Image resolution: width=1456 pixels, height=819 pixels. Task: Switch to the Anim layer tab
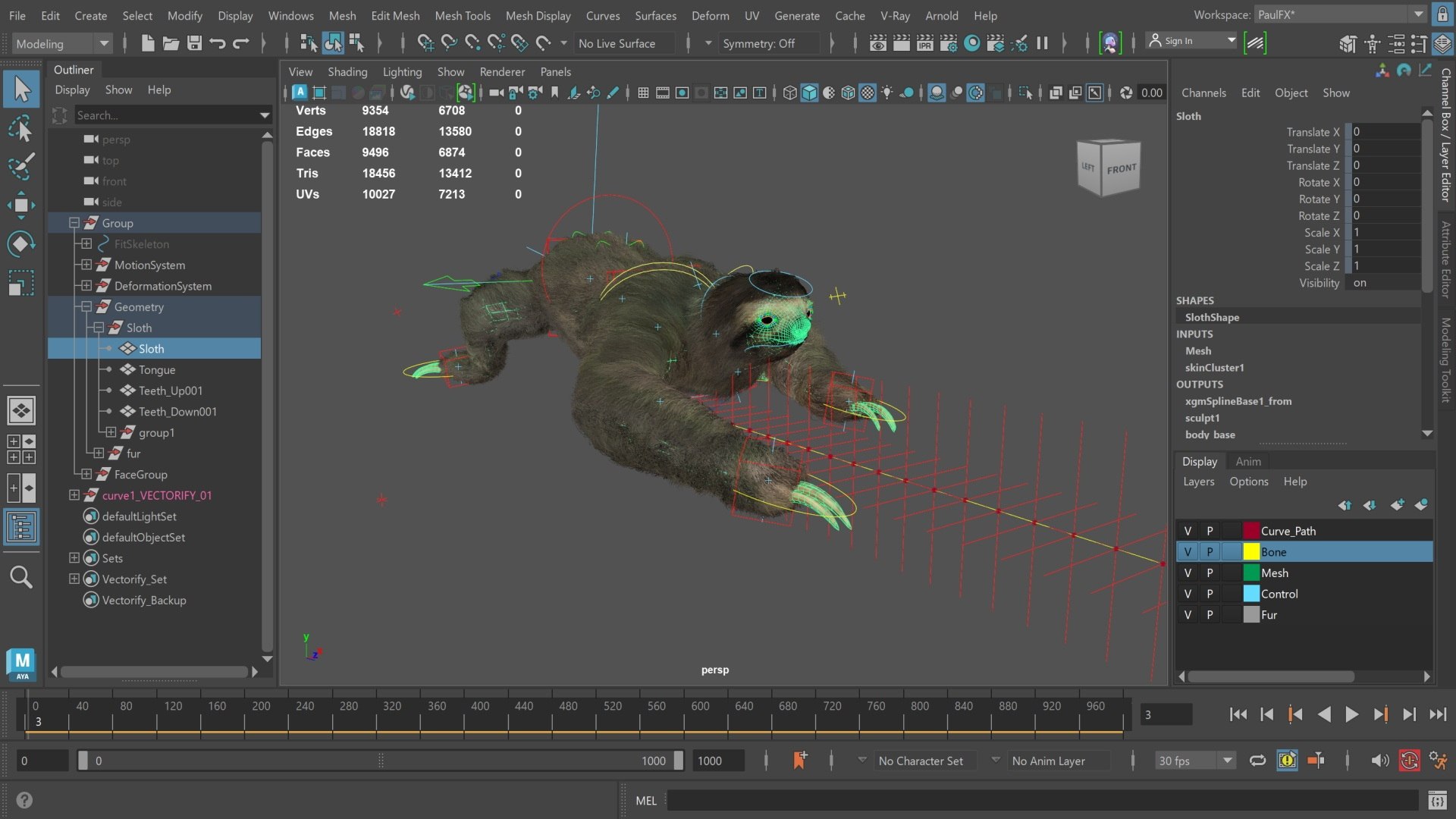click(1247, 461)
